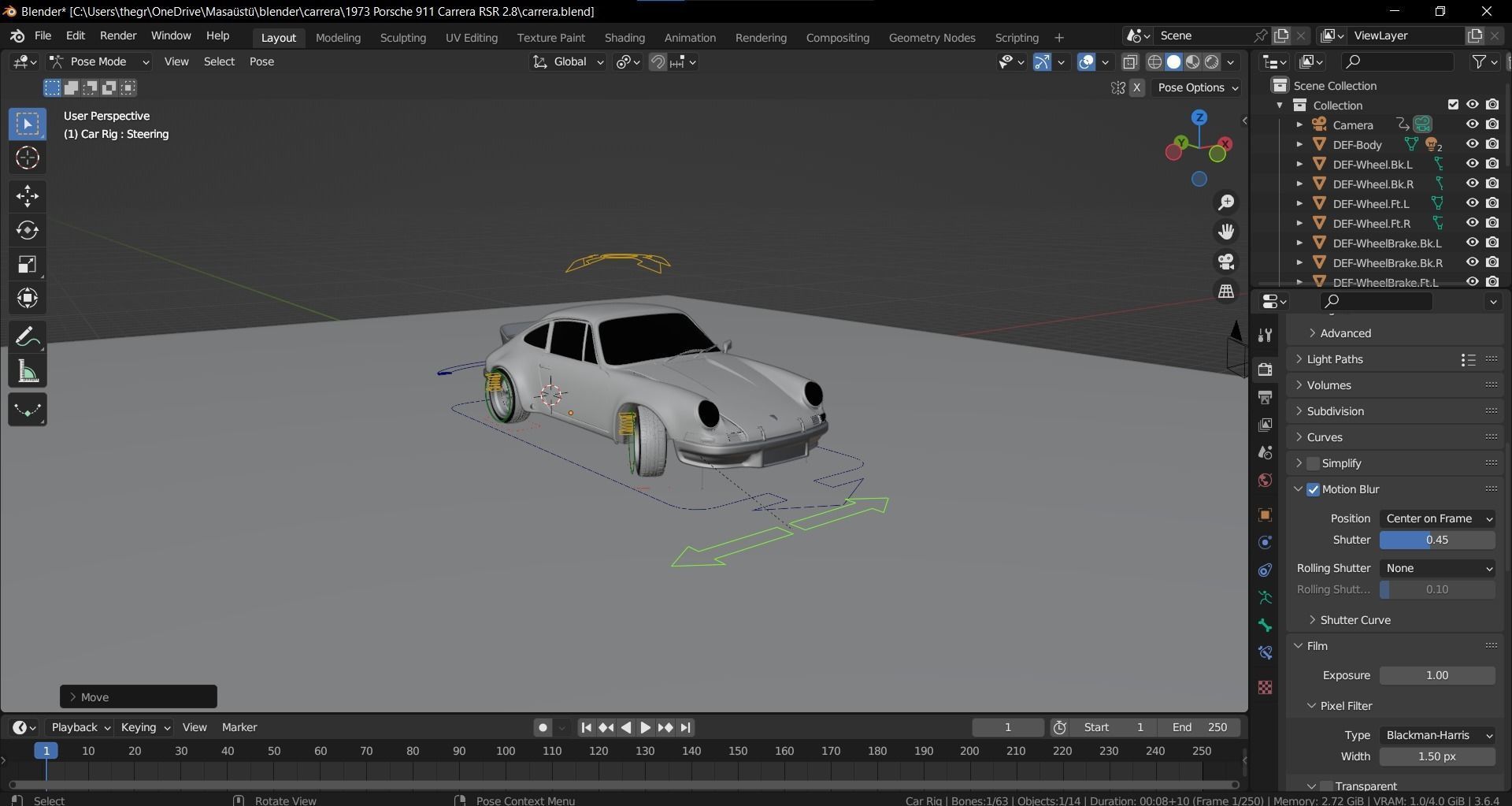This screenshot has height=806, width=1512.
Task: Open Pixel Filter Type dropdown
Action: click(1437, 735)
